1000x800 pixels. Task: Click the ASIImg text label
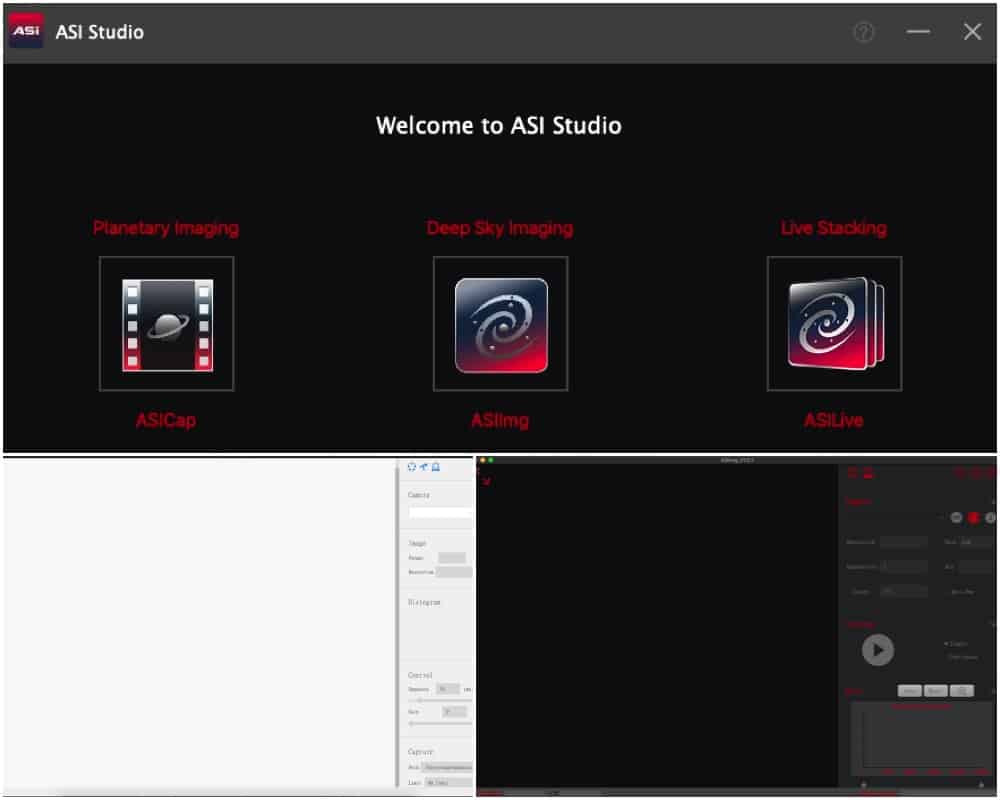(500, 420)
